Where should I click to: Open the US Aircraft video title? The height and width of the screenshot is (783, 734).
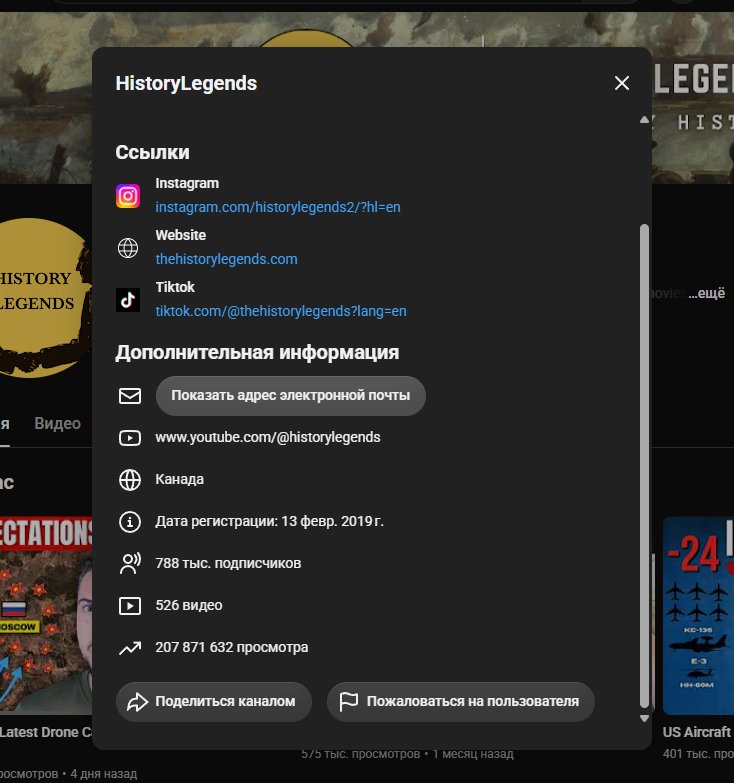(x=698, y=732)
